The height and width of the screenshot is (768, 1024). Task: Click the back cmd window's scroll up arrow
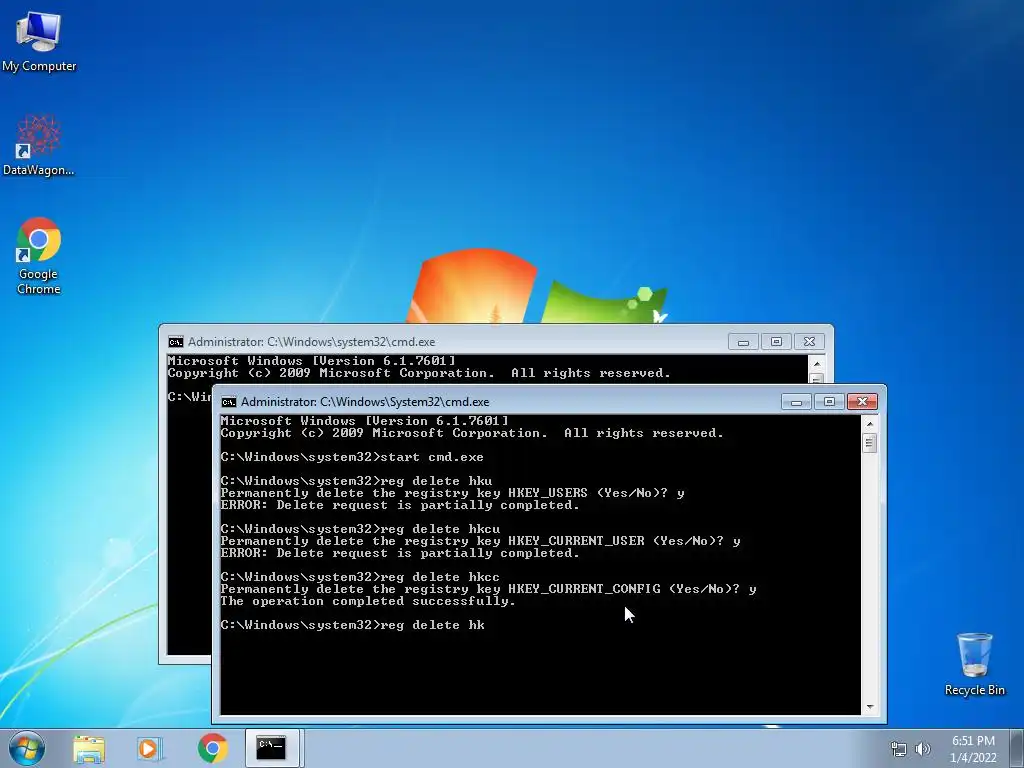[x=816, y=364]
